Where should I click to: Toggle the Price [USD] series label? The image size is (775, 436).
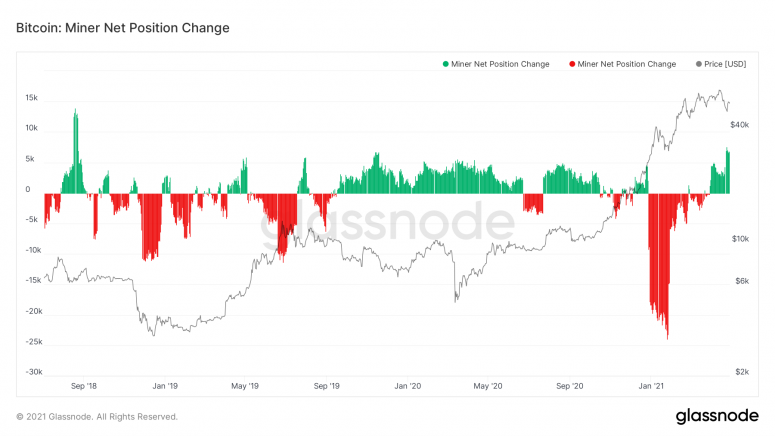point(725,64)
